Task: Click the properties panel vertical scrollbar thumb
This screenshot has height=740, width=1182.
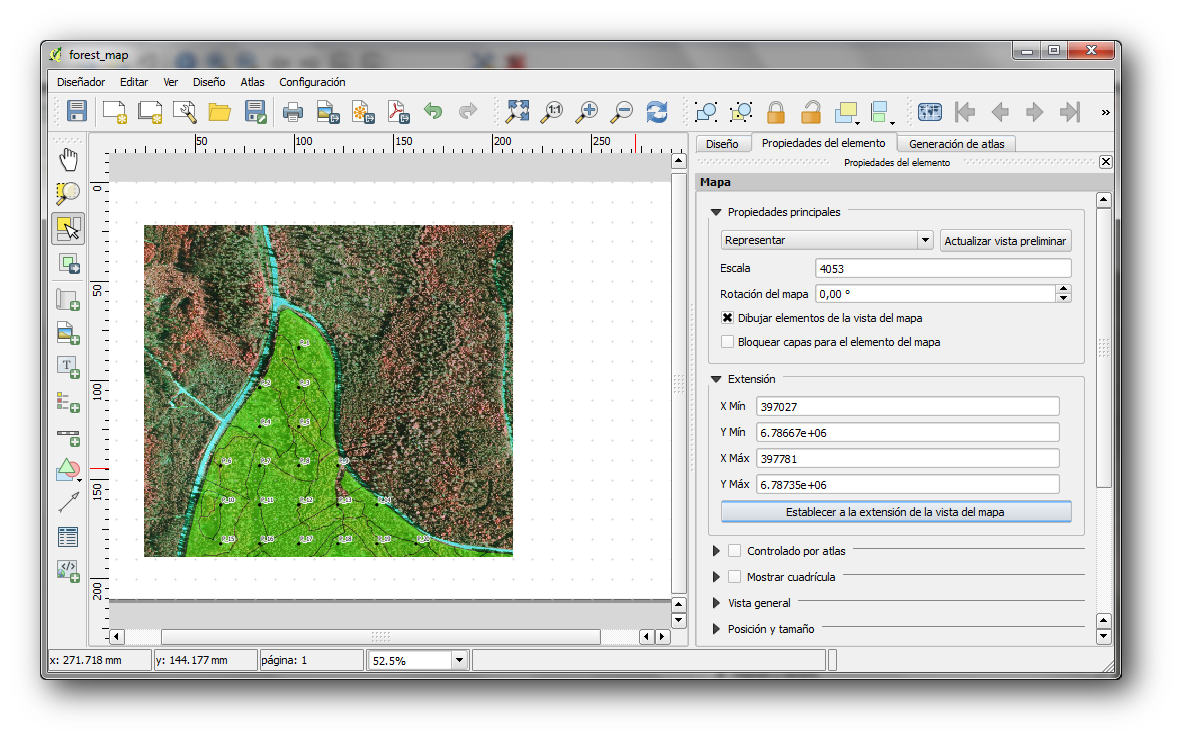Action: tap(1104, 348)
